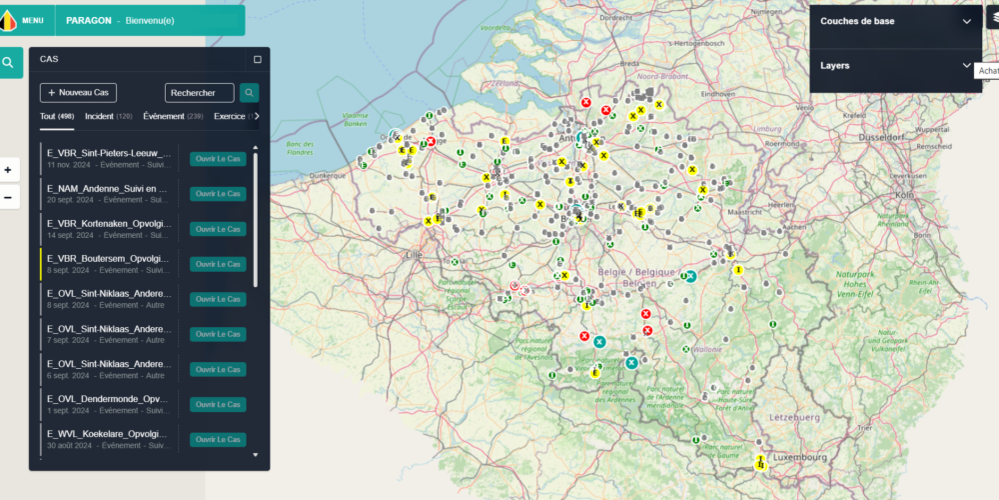Run search with teal magnifier in CAS panel

click(x=249, y=92)
